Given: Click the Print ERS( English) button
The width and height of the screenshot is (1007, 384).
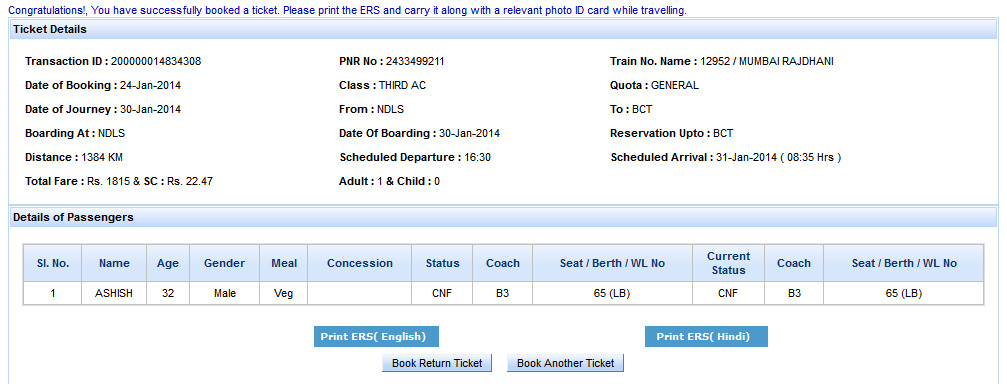Looking at the screenshot, I should click(376, 336).
